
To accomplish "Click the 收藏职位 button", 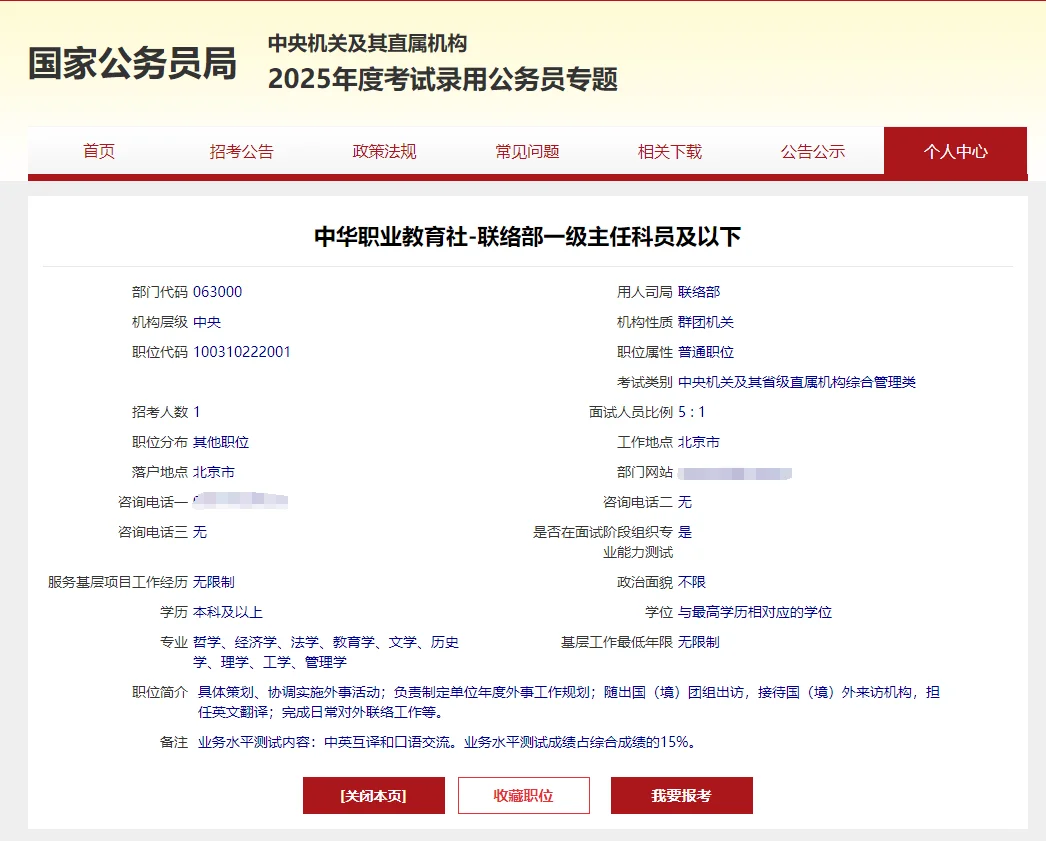I will 524,795.
